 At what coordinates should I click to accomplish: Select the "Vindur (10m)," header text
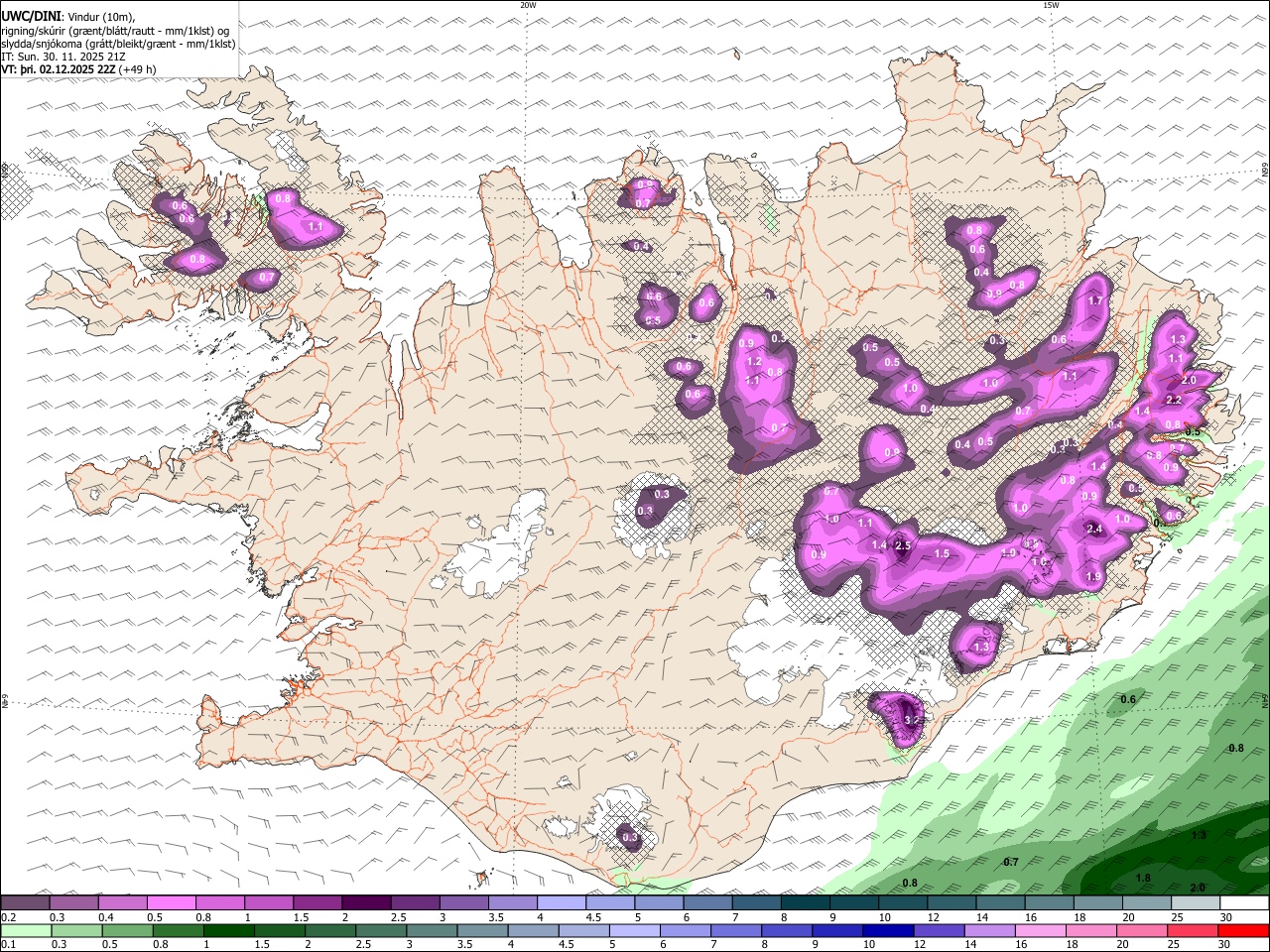point(100,17)
